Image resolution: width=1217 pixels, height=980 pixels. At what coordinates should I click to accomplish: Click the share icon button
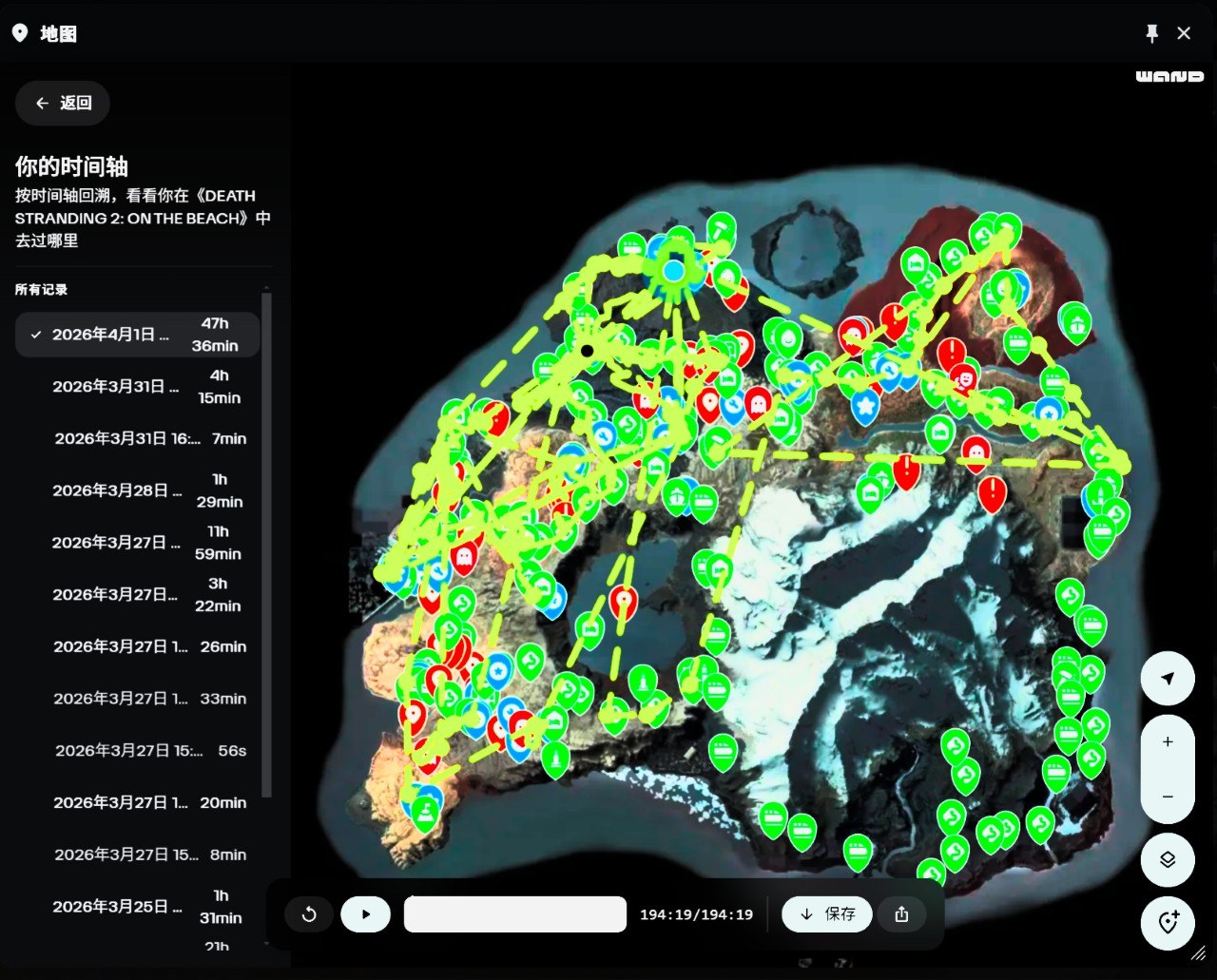pyautogui.click(x=901, y=914)
